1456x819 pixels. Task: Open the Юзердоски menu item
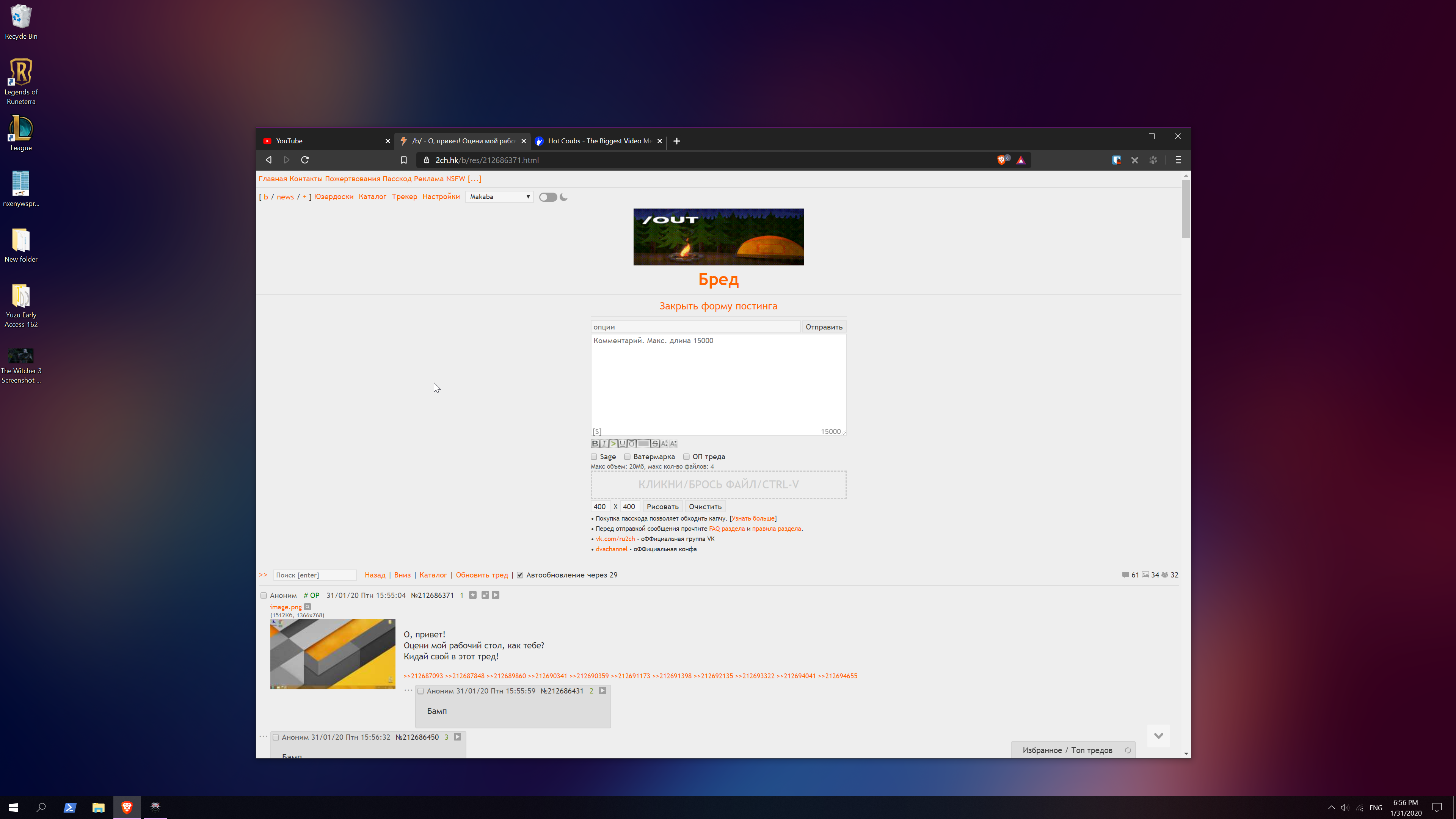pyautogui.click(x=334, y=197)
